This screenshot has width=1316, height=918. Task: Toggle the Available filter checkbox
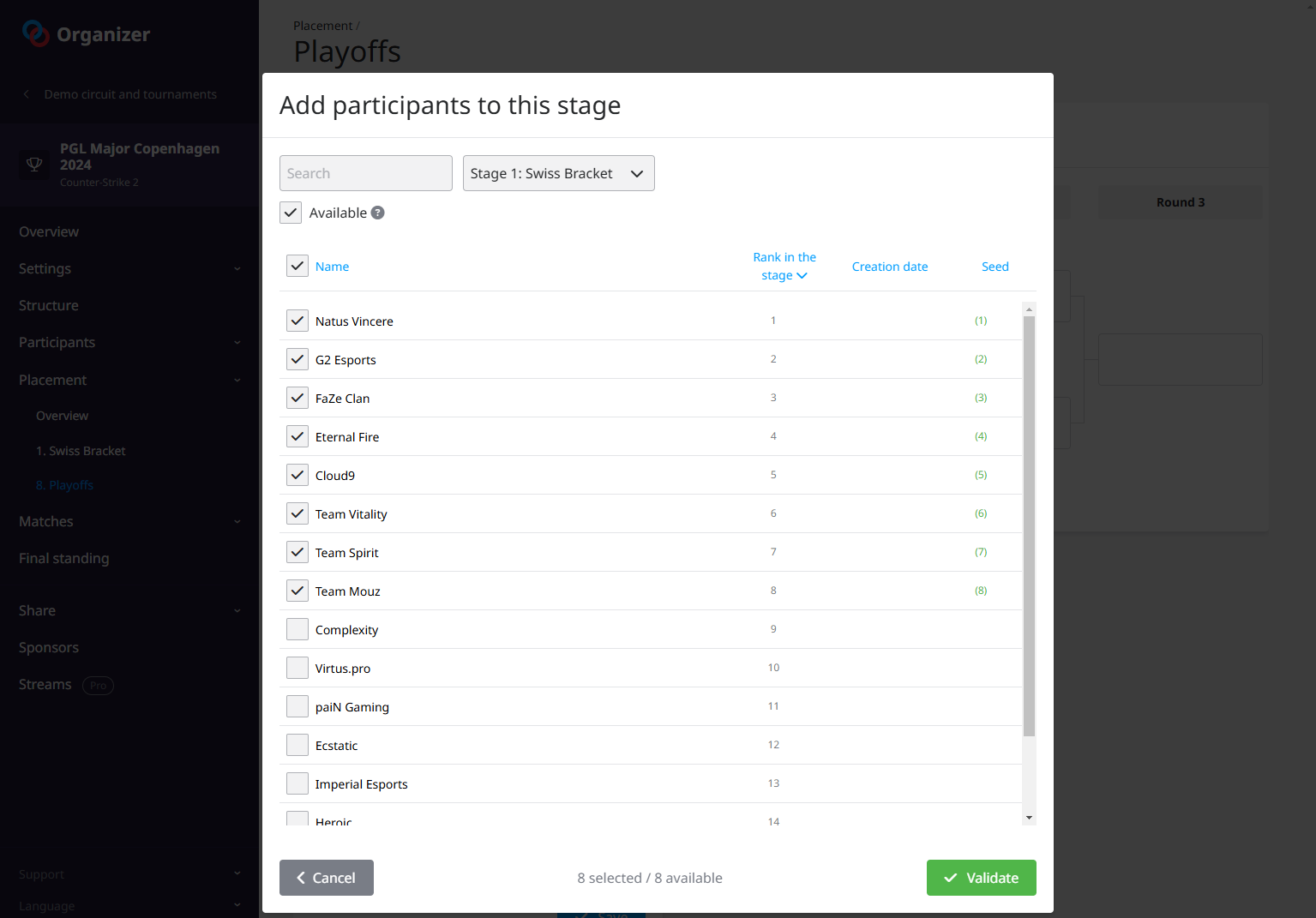(x=291, y=213)
